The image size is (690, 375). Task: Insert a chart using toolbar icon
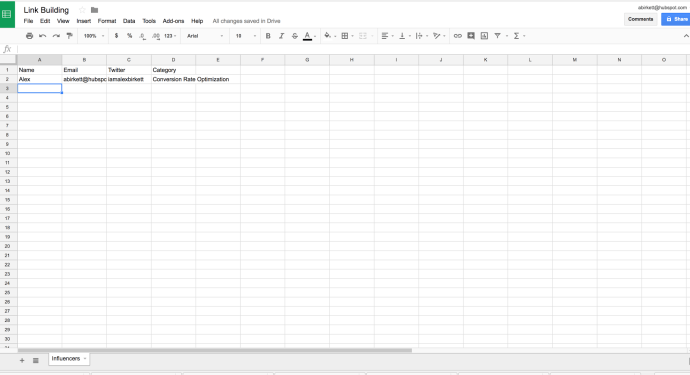pyautogui.click(x=484, y=36)
